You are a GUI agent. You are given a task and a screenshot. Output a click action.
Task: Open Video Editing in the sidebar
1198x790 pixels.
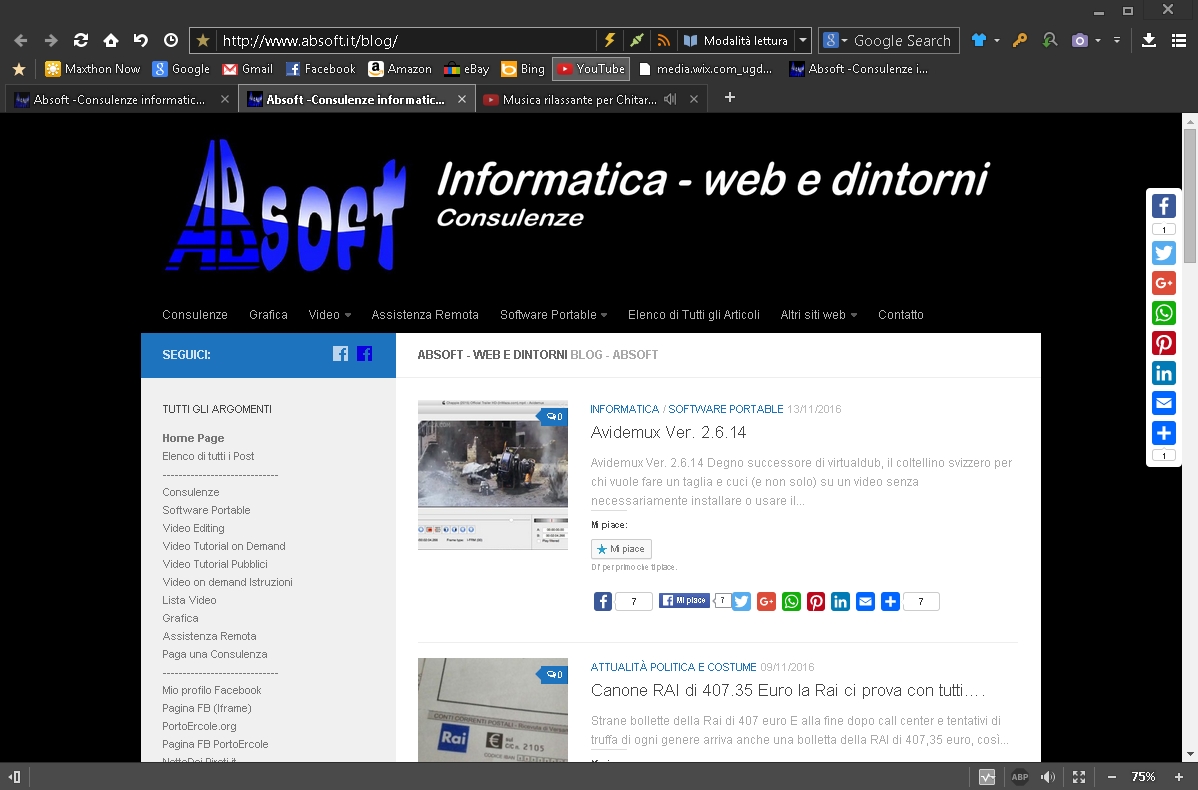tap(193, 528)
